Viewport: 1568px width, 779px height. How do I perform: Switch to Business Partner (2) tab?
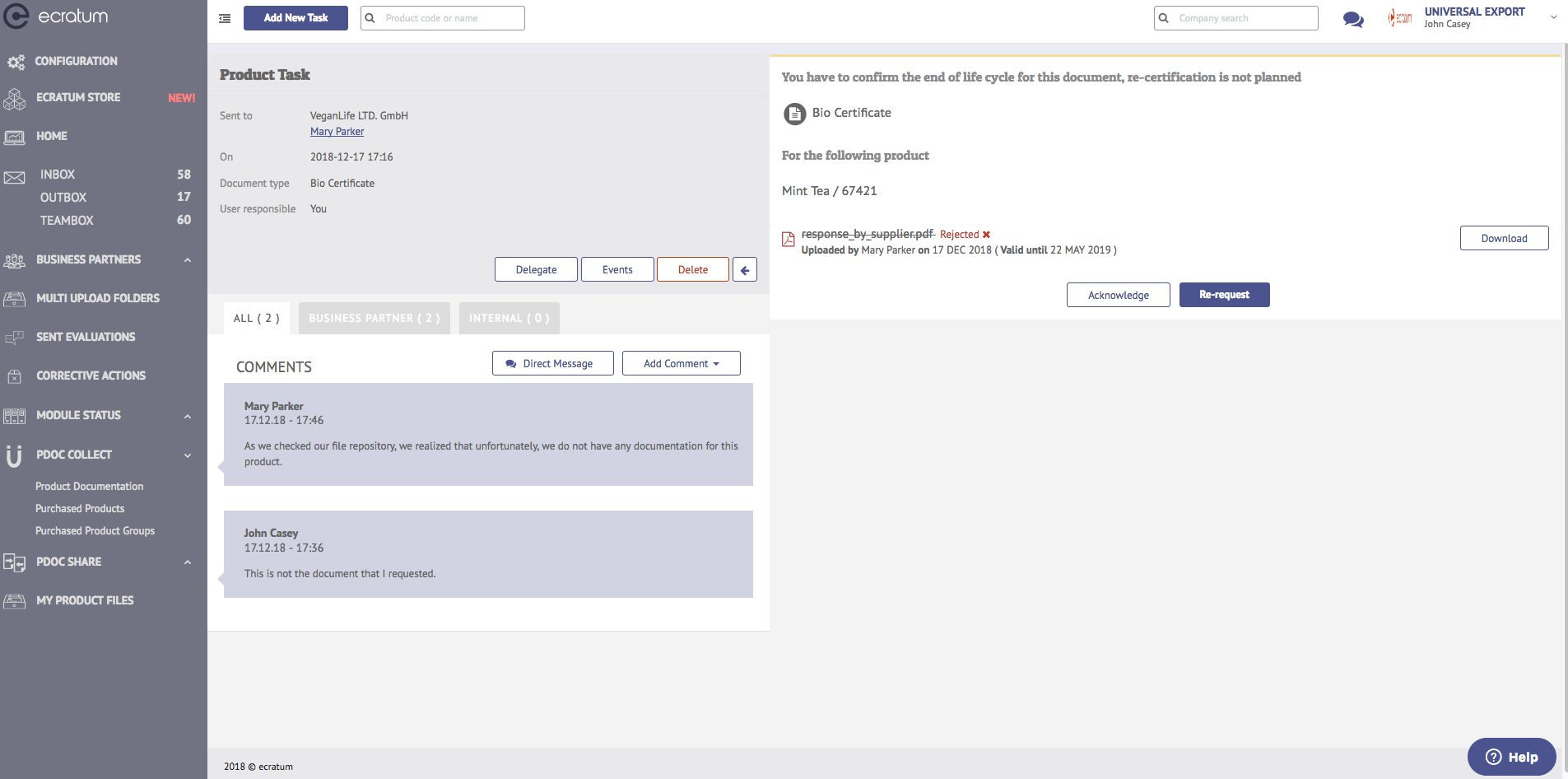tap(375, 318)
